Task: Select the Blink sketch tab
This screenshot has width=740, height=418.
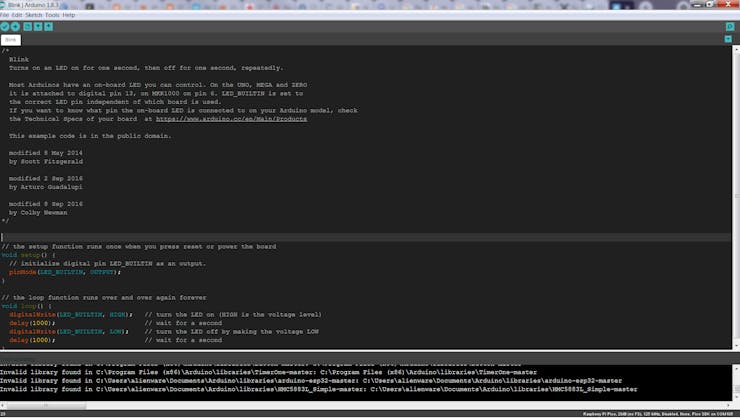Action: point(11,40)
